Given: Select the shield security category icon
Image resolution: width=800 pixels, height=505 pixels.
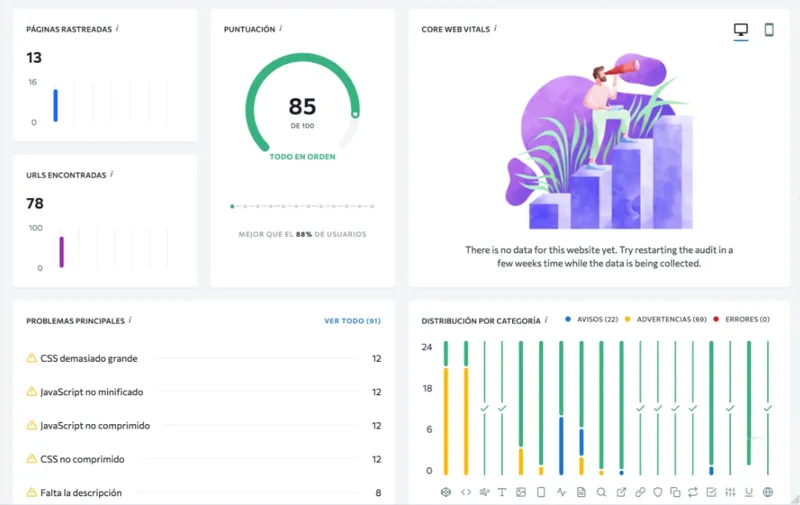Looking at the screenshot, I should [658, 492].
